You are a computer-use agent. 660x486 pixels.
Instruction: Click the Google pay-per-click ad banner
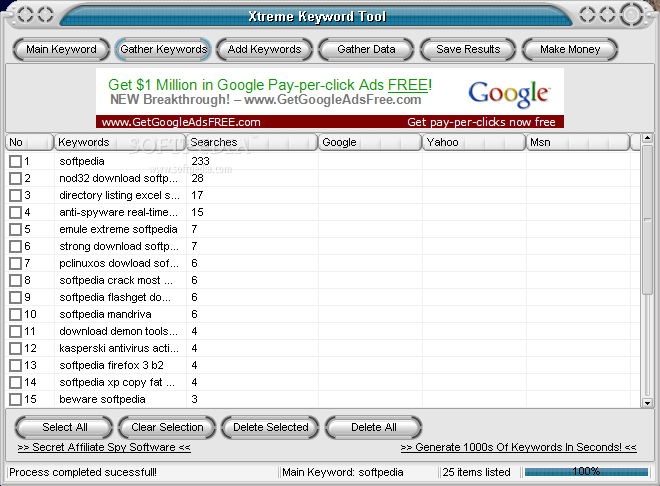330,98
